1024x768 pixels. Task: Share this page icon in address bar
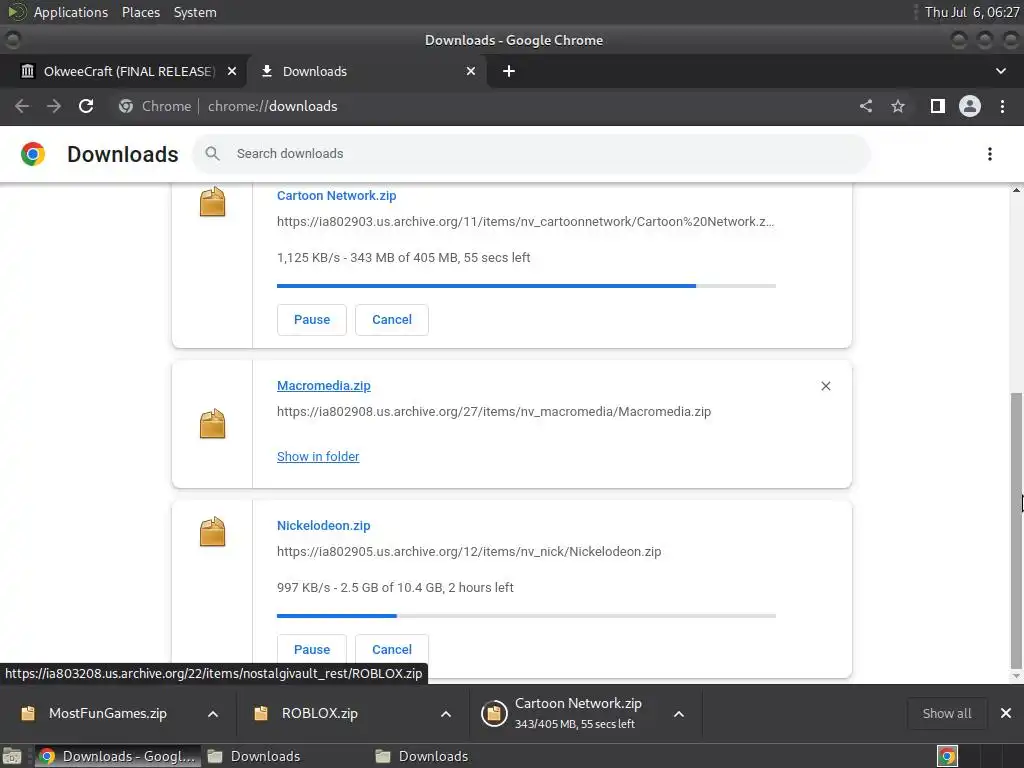coord(866,106)
